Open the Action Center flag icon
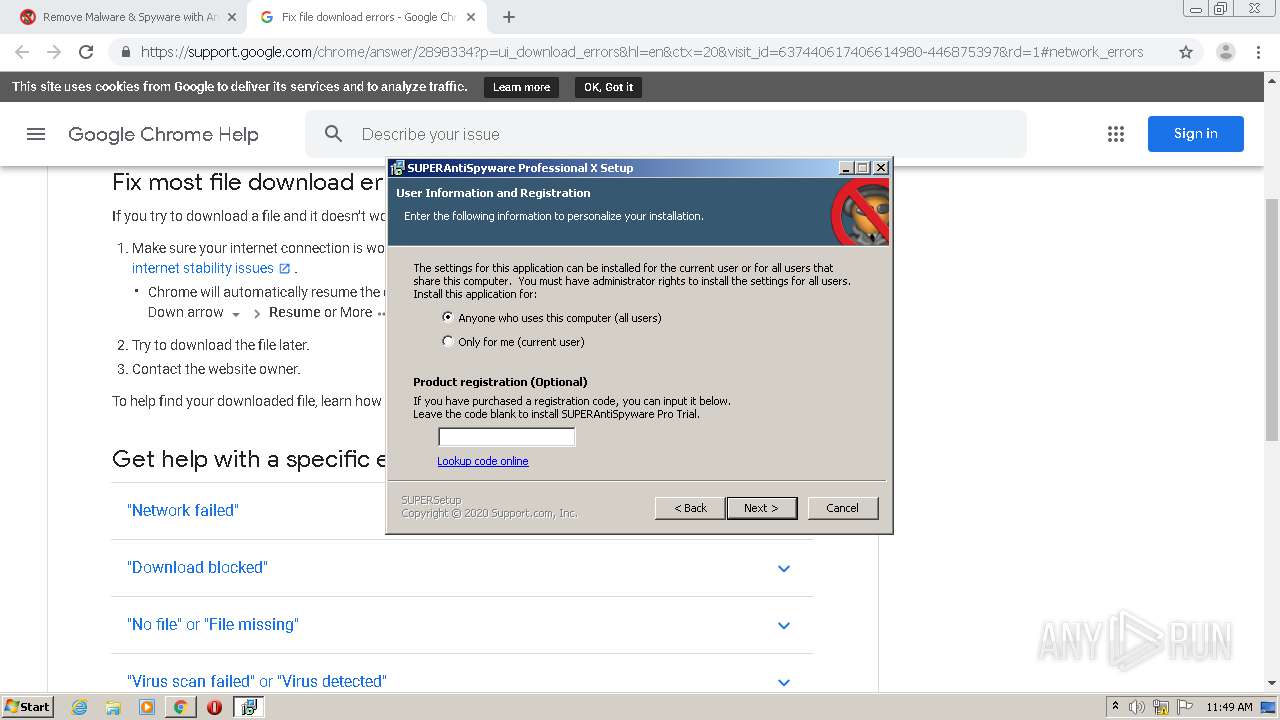This screenshot has width=1280, height=720. point(1185,707)
